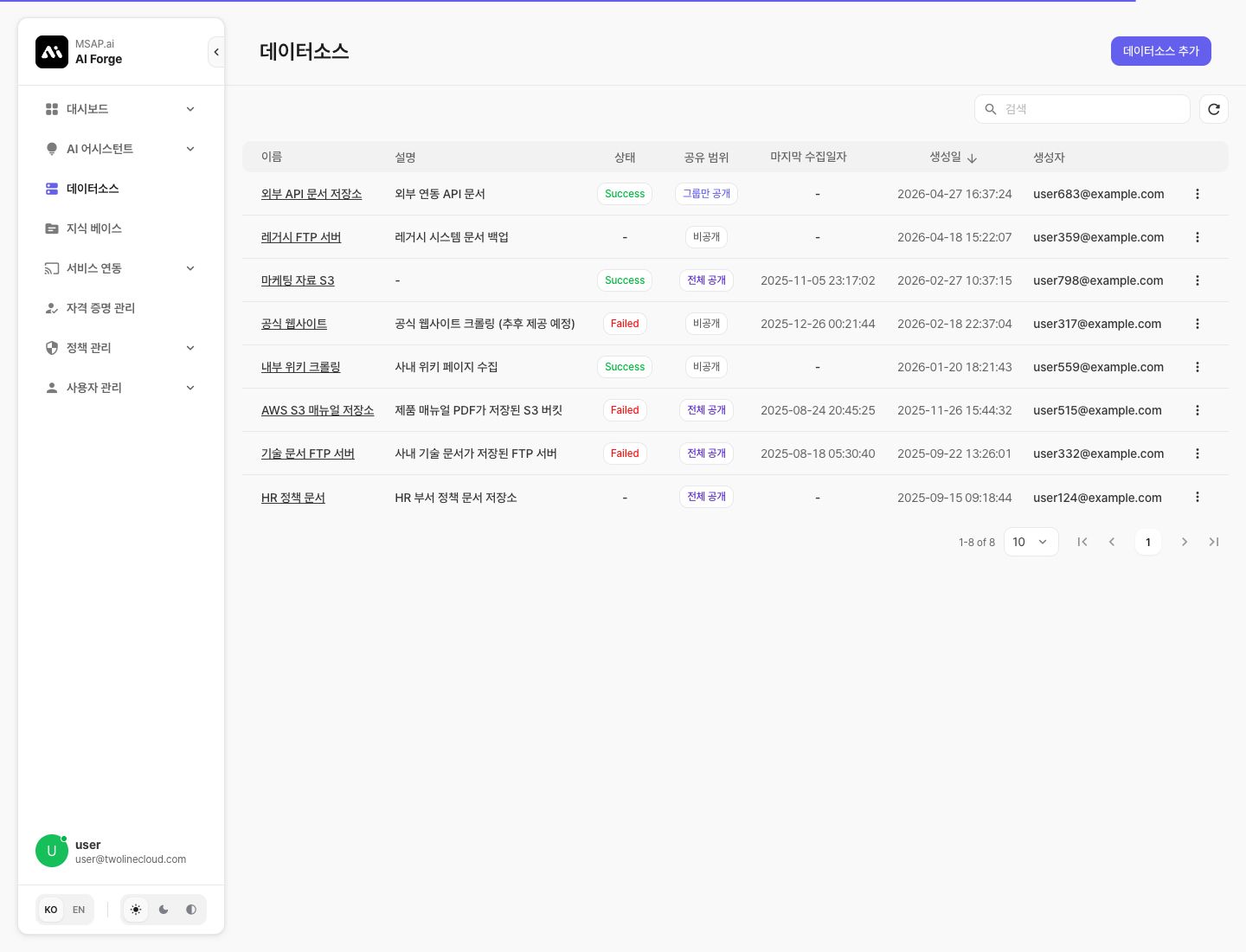Viewport: 1246px width, 952px height.
Task: Enable light theme mode
Action: coord(136,910)
